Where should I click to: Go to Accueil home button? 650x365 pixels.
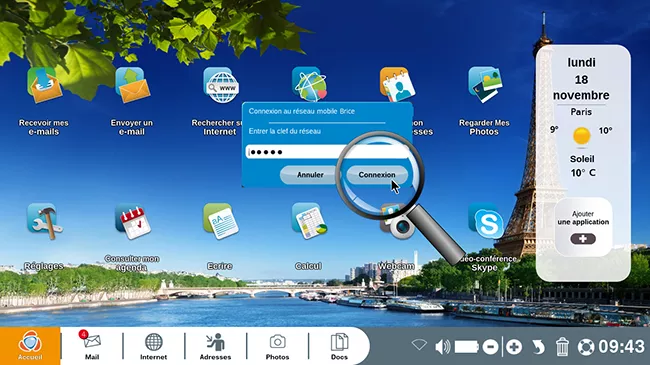[x=30, y=346]
